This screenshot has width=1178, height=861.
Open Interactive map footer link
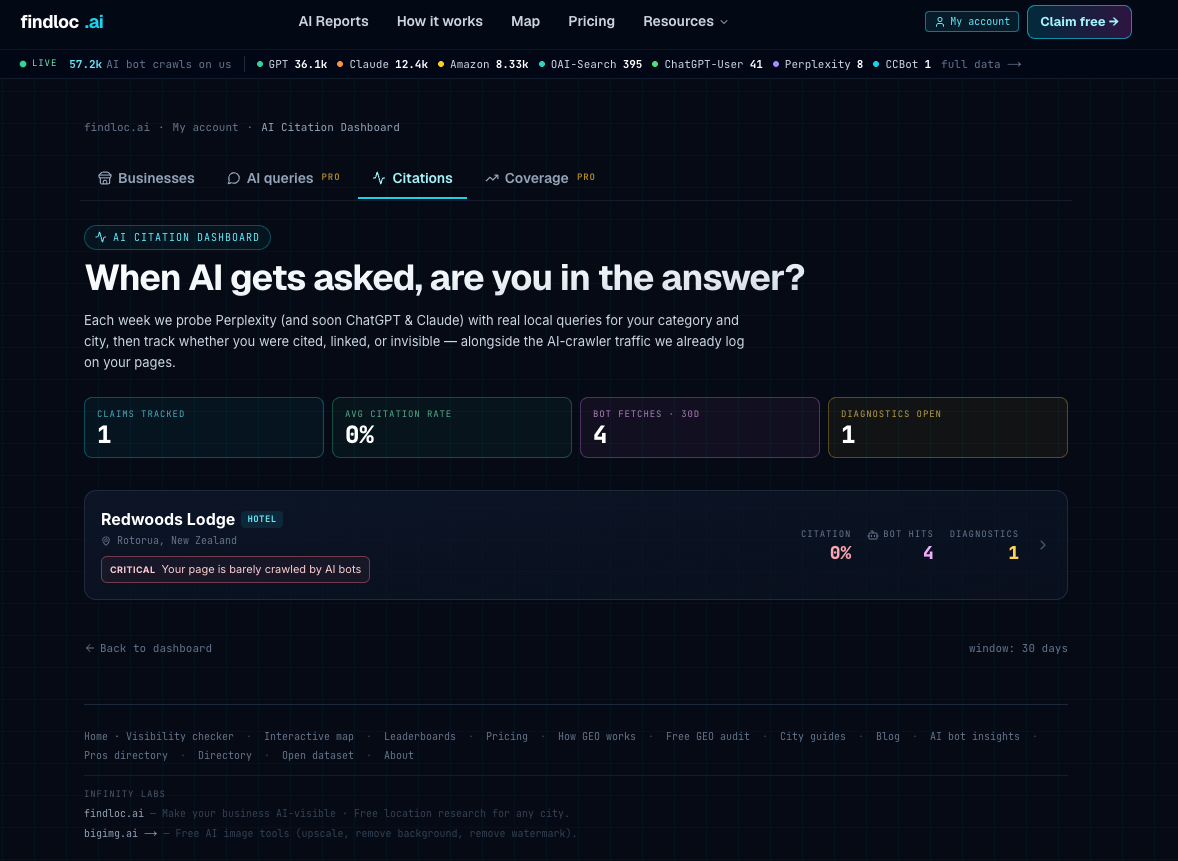pyautogui.click(x=309, y=736)
